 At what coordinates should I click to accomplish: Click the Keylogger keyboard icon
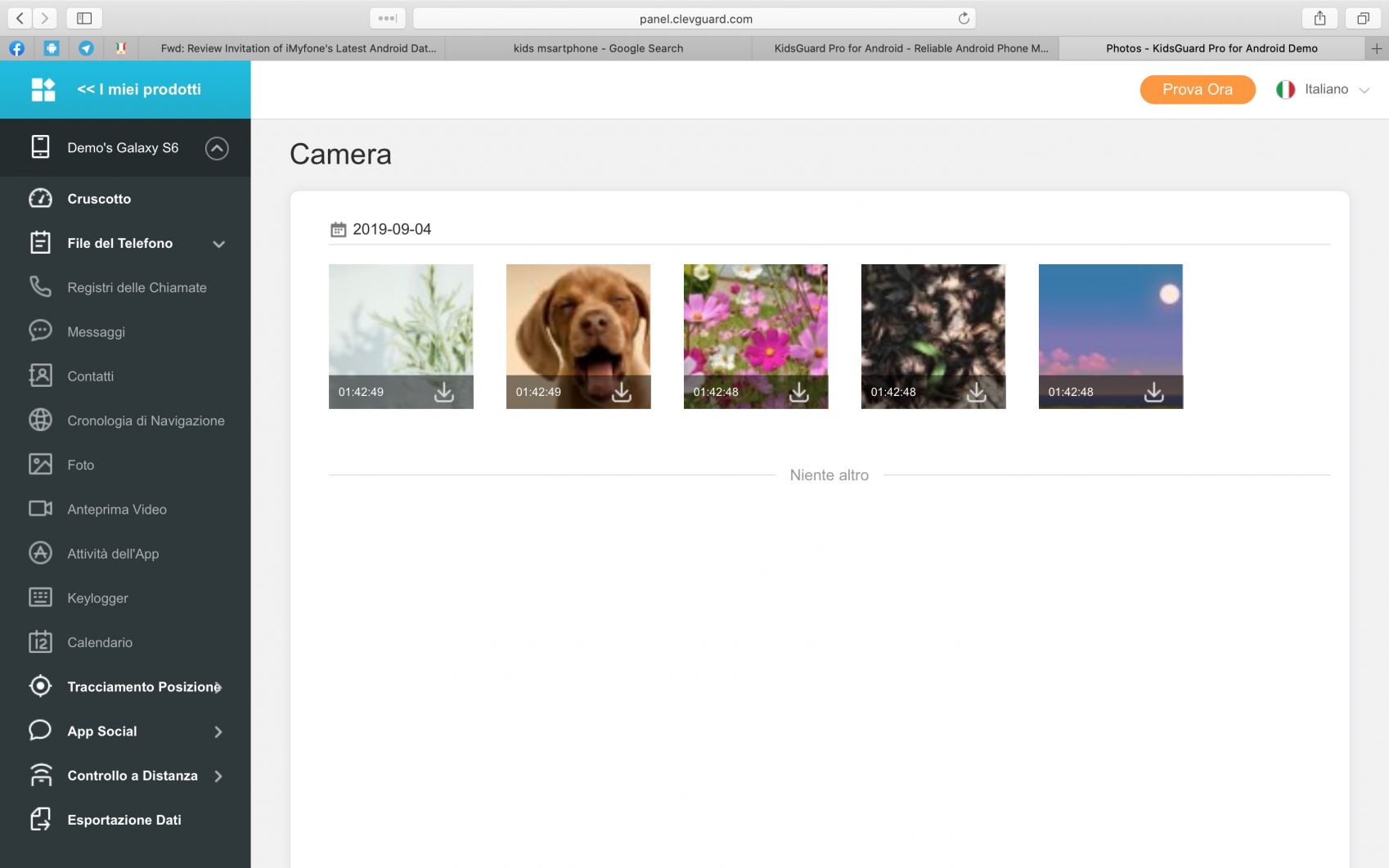pyautogui.click(x=40, y=598)
